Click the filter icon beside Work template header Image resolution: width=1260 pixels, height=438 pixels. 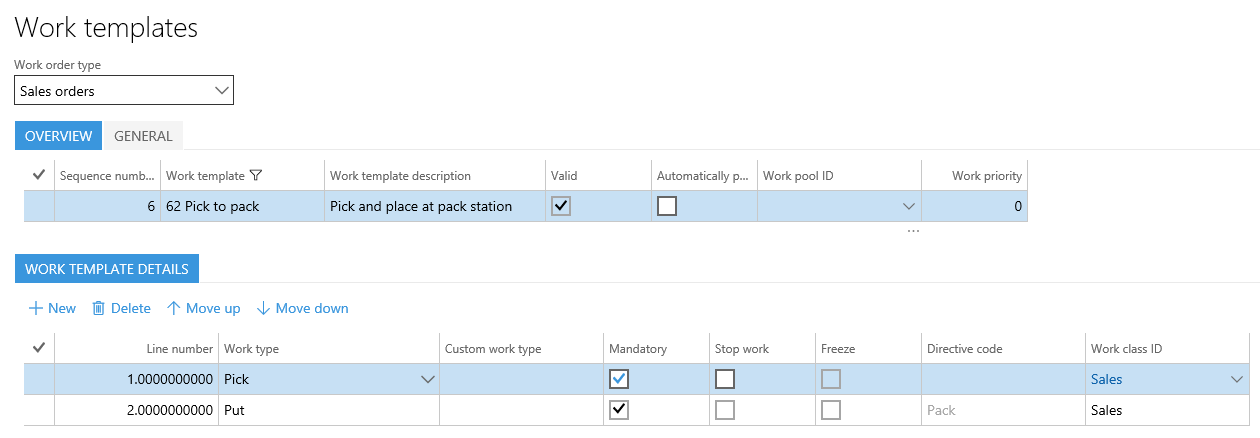pos(256,176)
